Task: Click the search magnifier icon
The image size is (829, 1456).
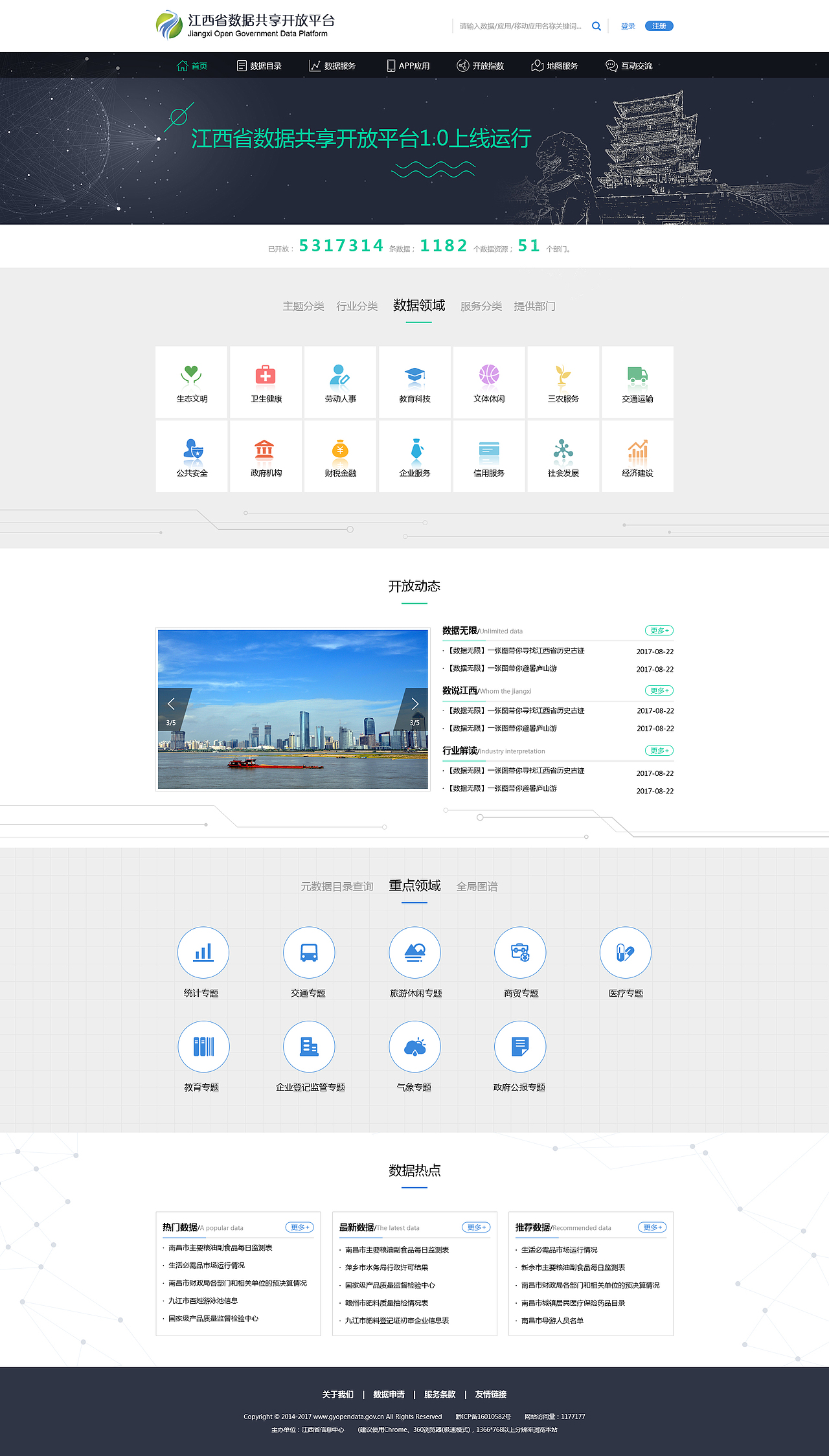Action: tap(596, 27)
